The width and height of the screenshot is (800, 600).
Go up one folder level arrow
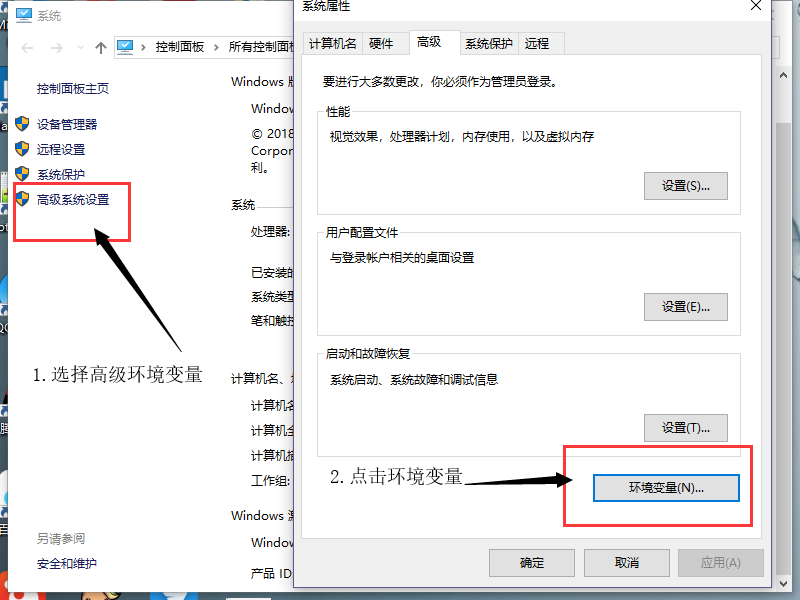pos(101,48)
